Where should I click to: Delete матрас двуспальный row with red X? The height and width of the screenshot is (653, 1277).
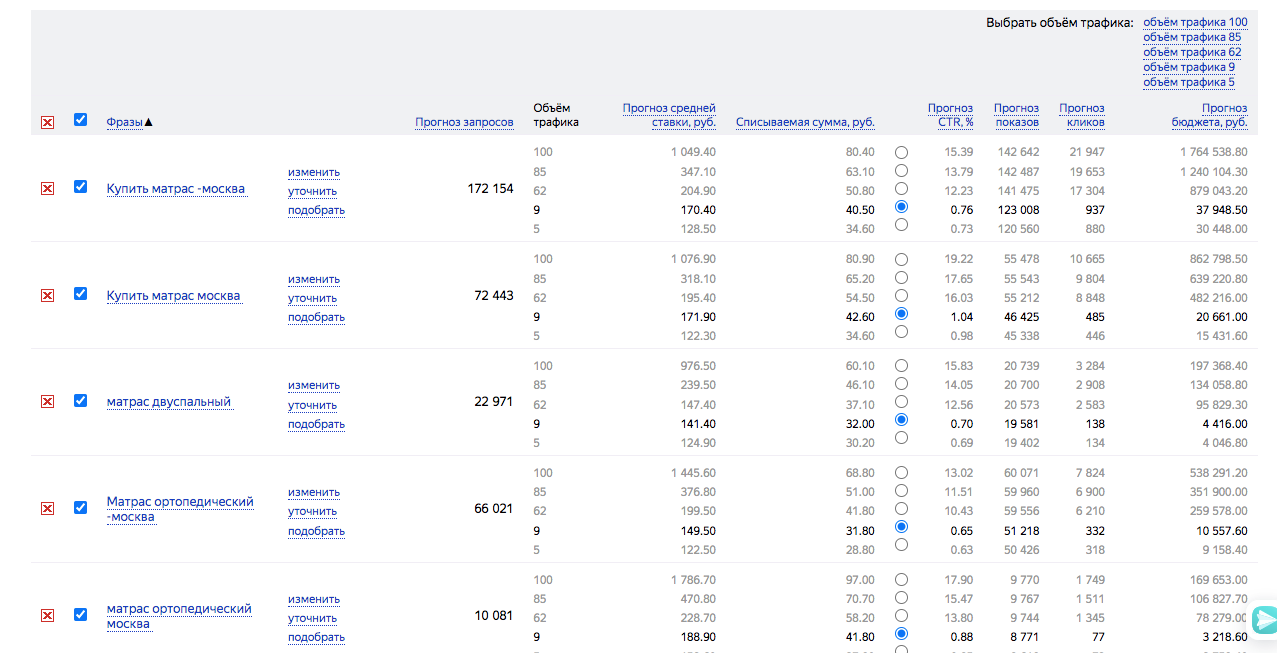[x=47, y=401]
